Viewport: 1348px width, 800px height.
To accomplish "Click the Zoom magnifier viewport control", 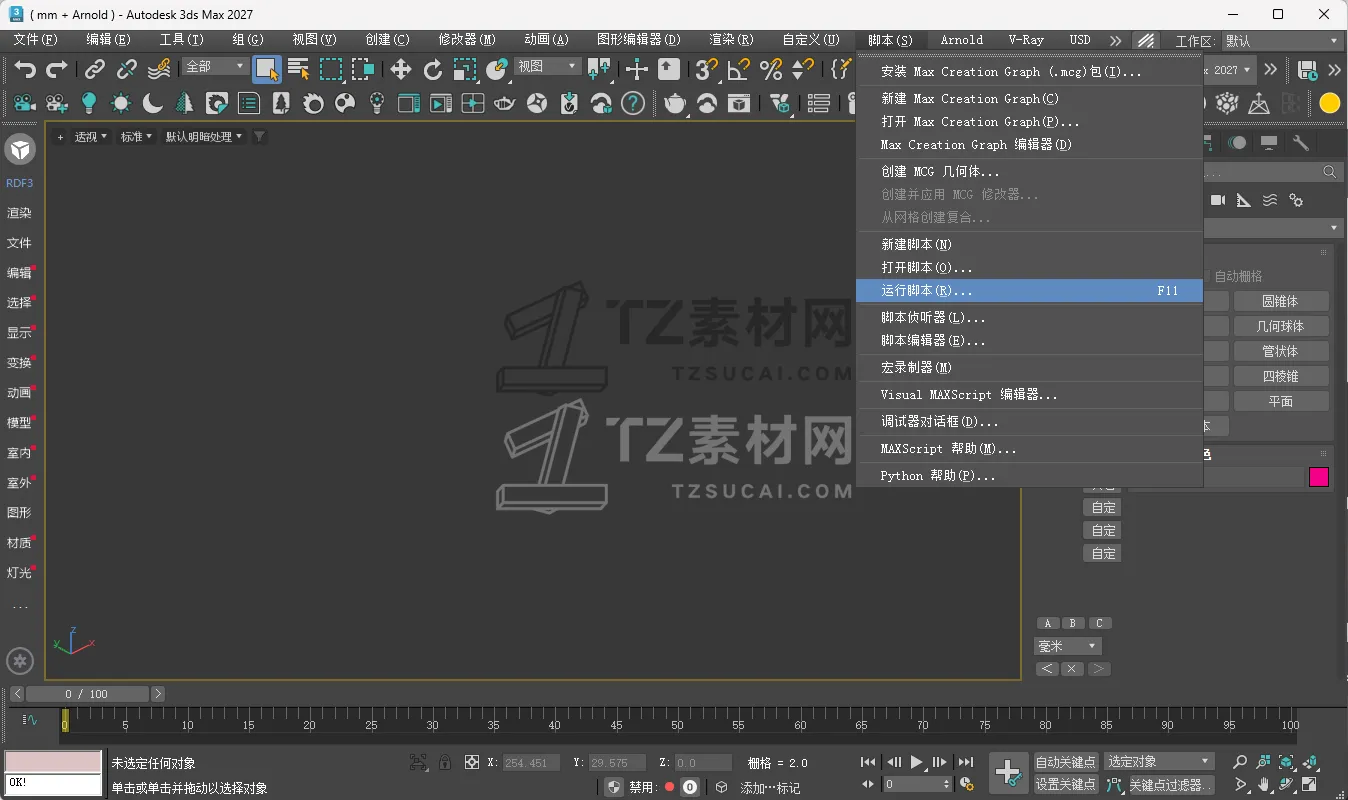I will (x=1240, y=762).
